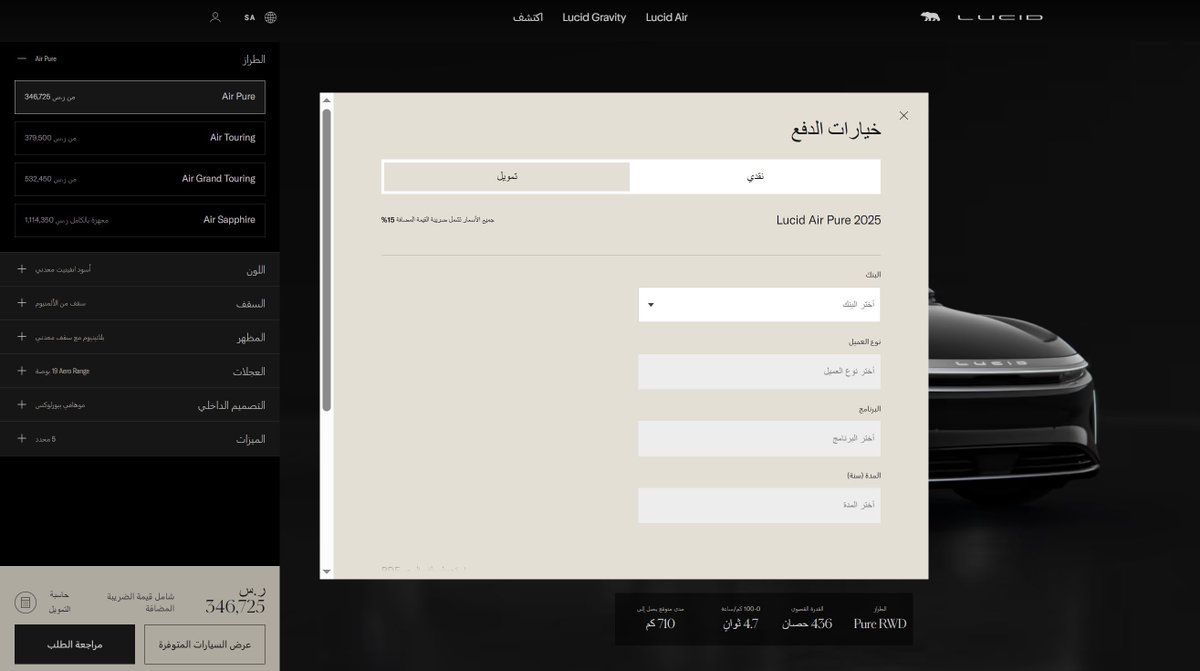Open the Lucid Gravity menu item

594,17
